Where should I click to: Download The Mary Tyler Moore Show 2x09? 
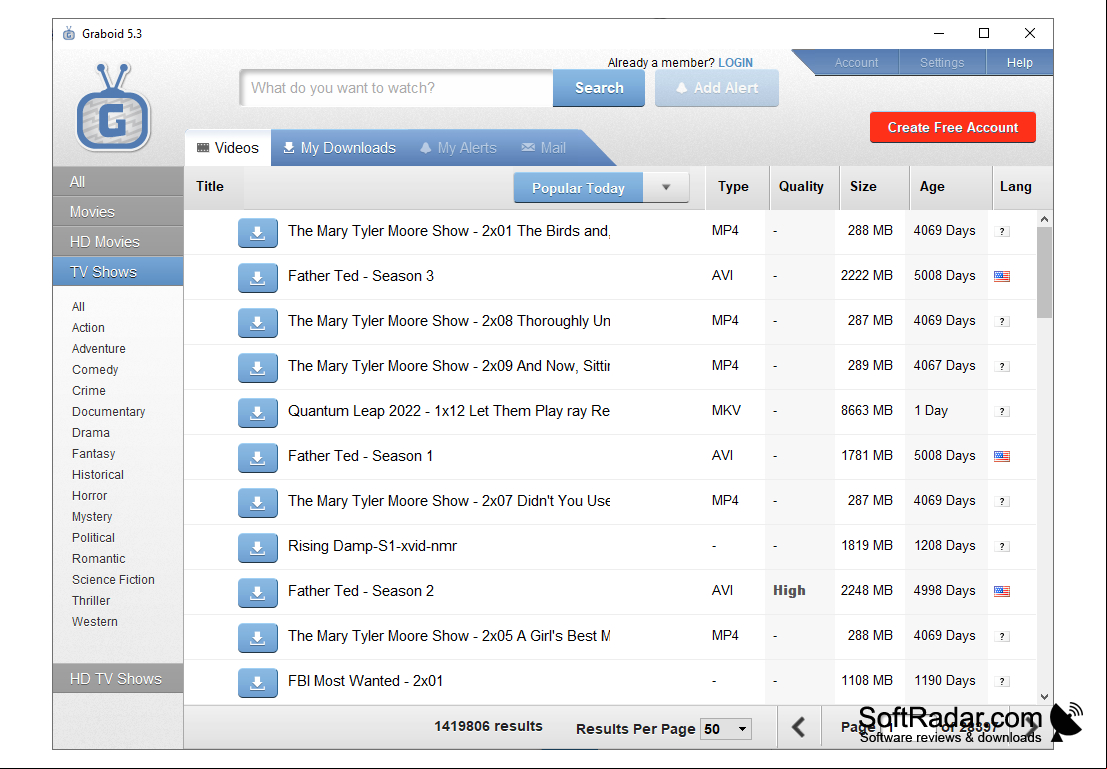point(258,368)
